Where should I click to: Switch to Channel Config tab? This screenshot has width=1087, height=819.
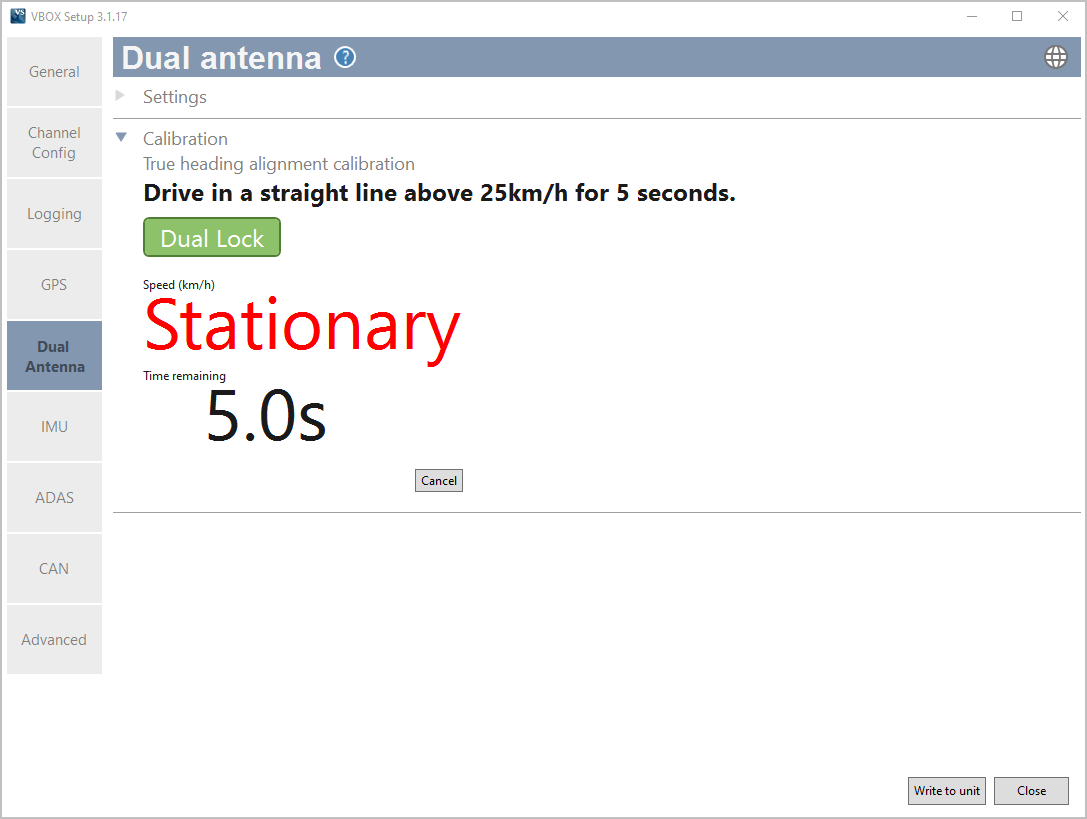[54, 143]
